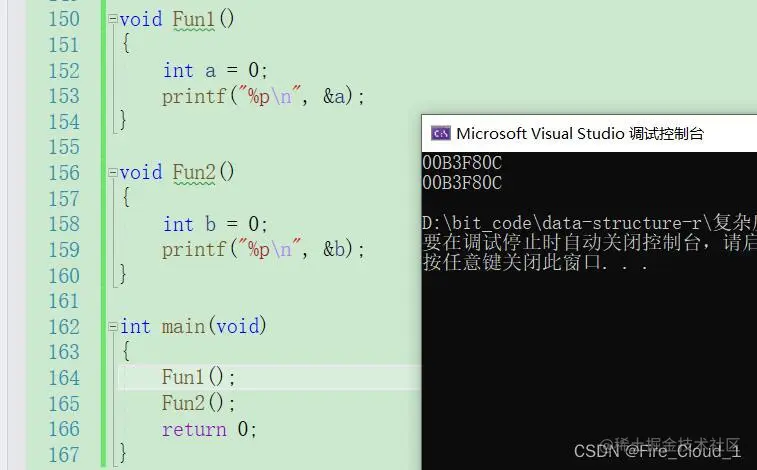The height and width of the screenshot is (470, 757).
Task: Click the 'void Fun1()' declaration
Action: 177,20
